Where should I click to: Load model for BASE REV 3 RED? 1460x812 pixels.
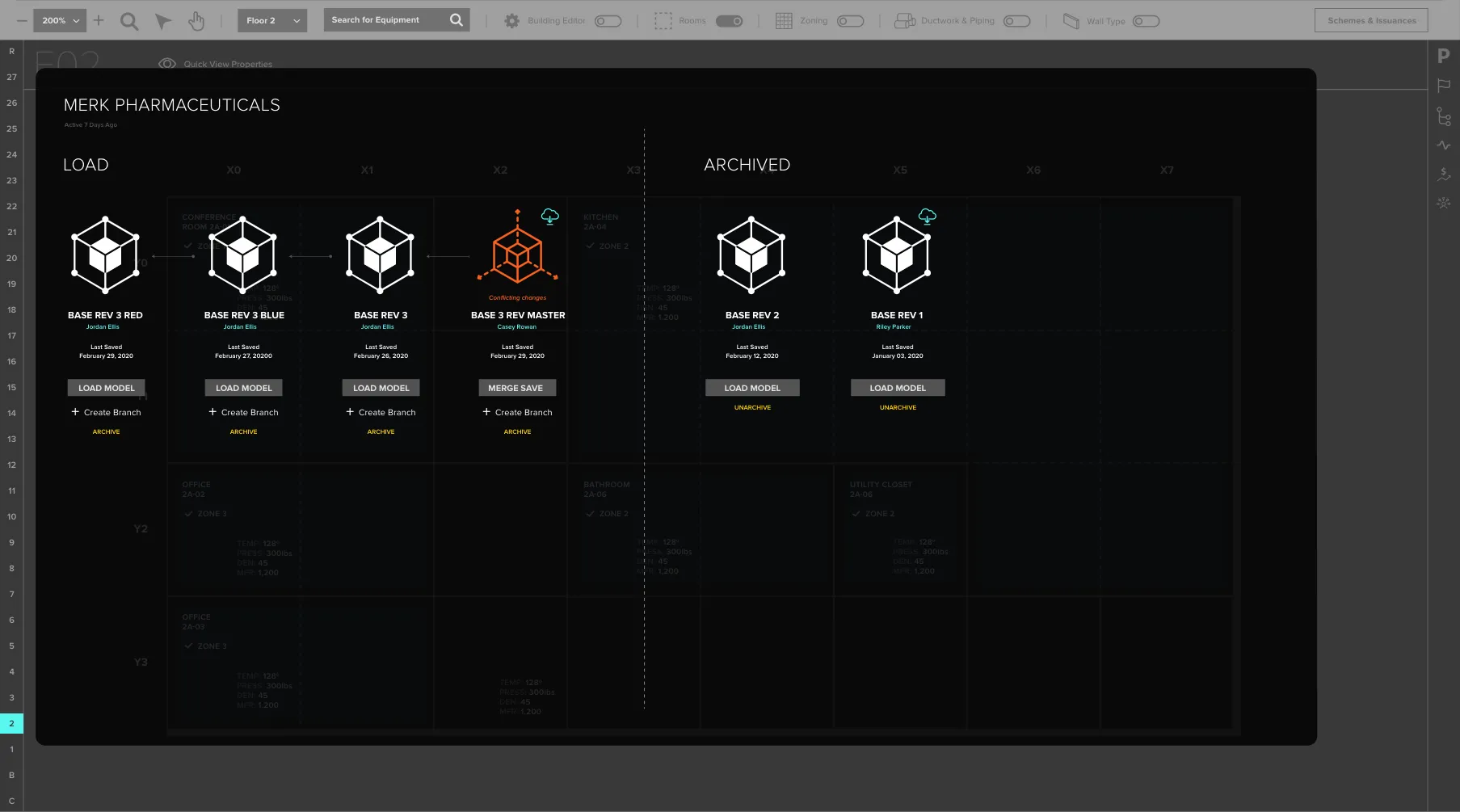107,388
